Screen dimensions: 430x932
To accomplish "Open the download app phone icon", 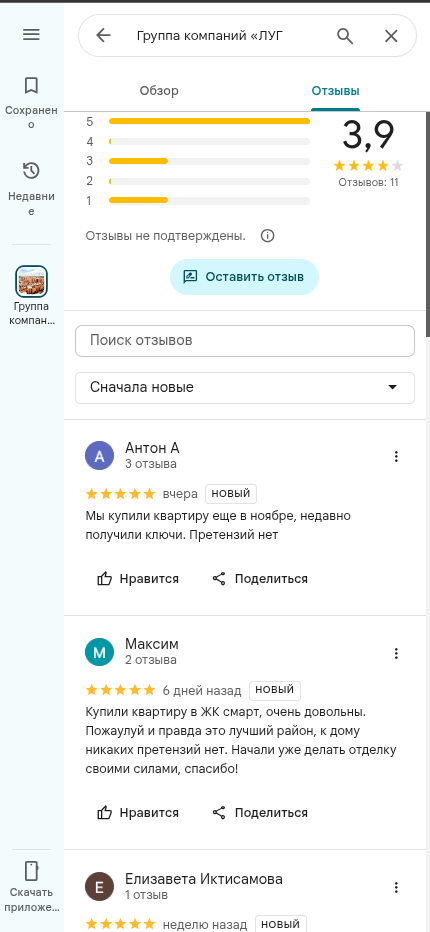I will point(31,871).
